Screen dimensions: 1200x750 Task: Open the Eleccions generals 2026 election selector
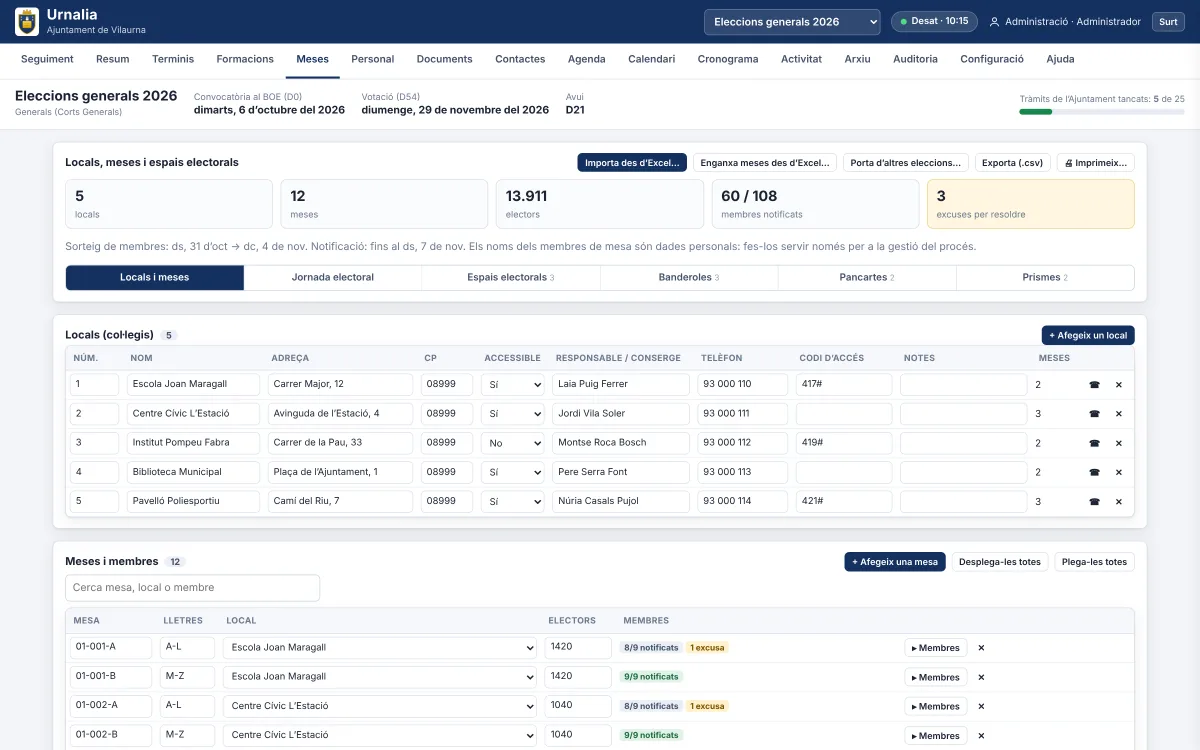pyautogui.click(x=792, y=22)
